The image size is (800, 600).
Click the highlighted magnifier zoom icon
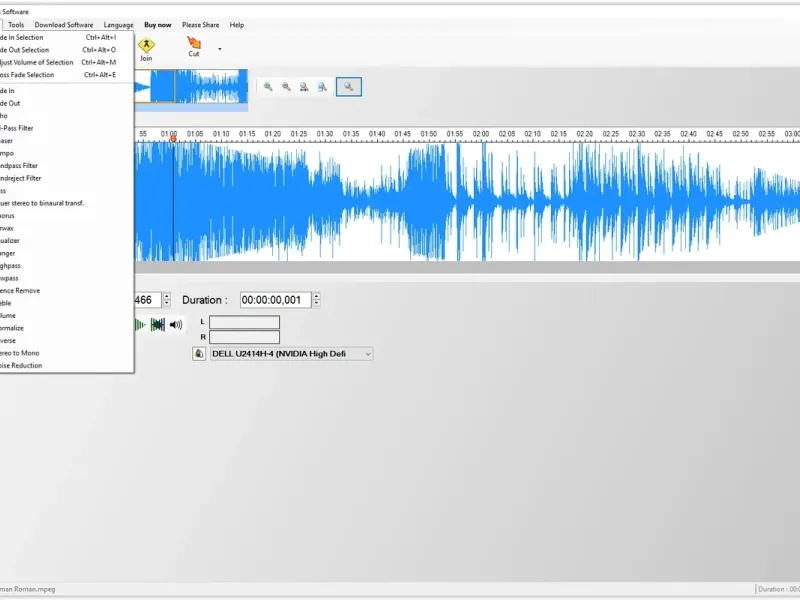348,87
